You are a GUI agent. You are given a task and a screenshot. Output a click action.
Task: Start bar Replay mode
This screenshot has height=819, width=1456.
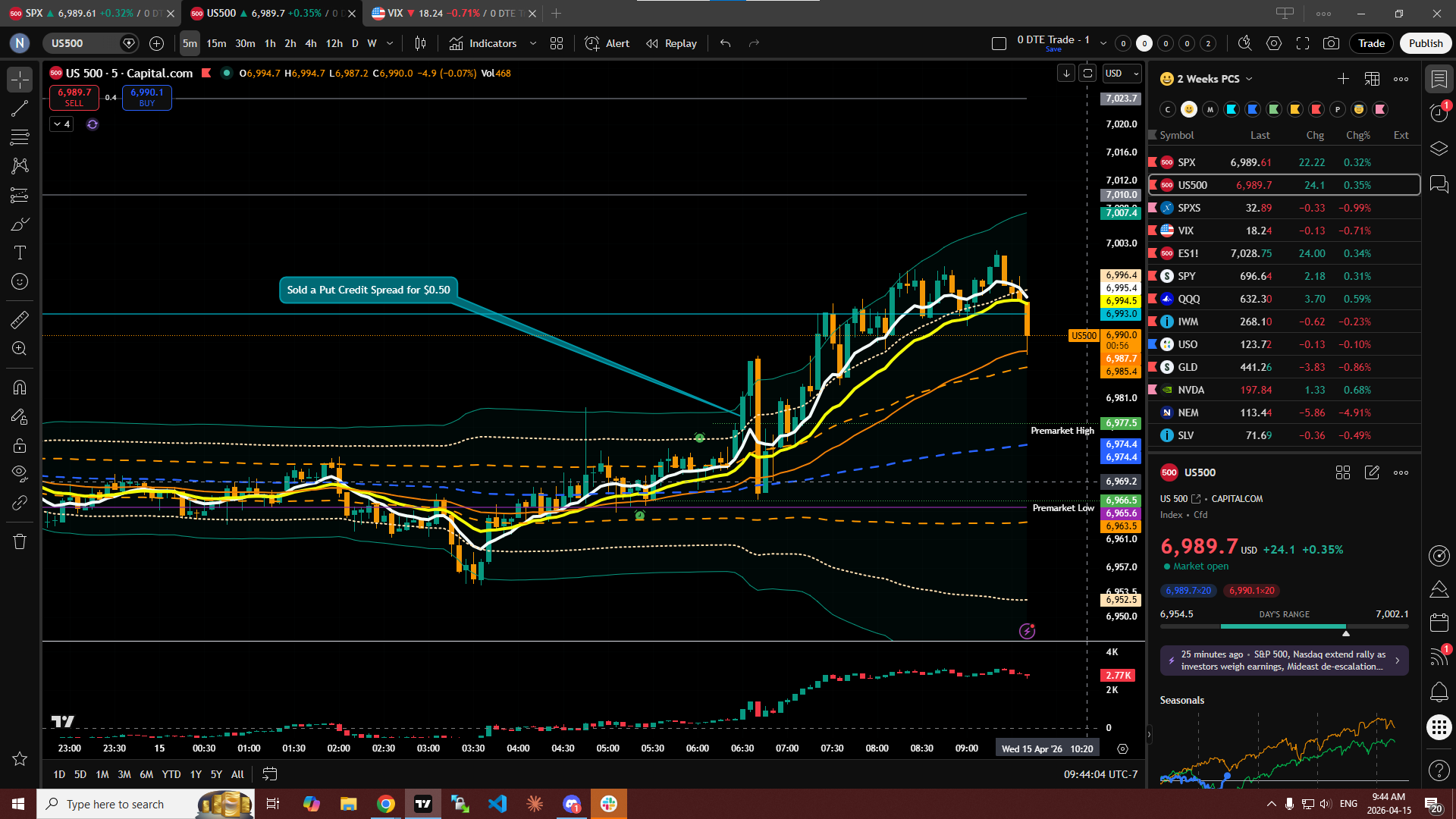click(671, 43)
